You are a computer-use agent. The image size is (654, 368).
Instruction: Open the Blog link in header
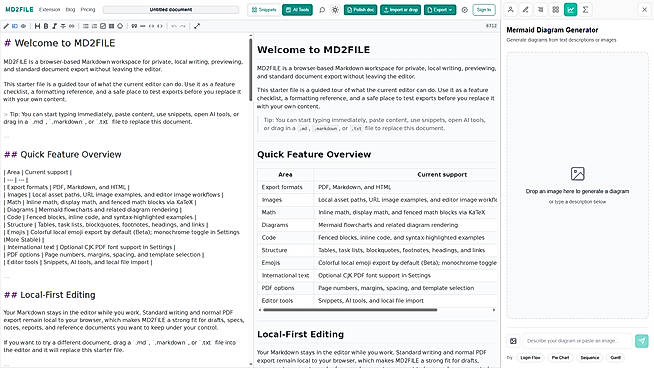tap(70, 10)
